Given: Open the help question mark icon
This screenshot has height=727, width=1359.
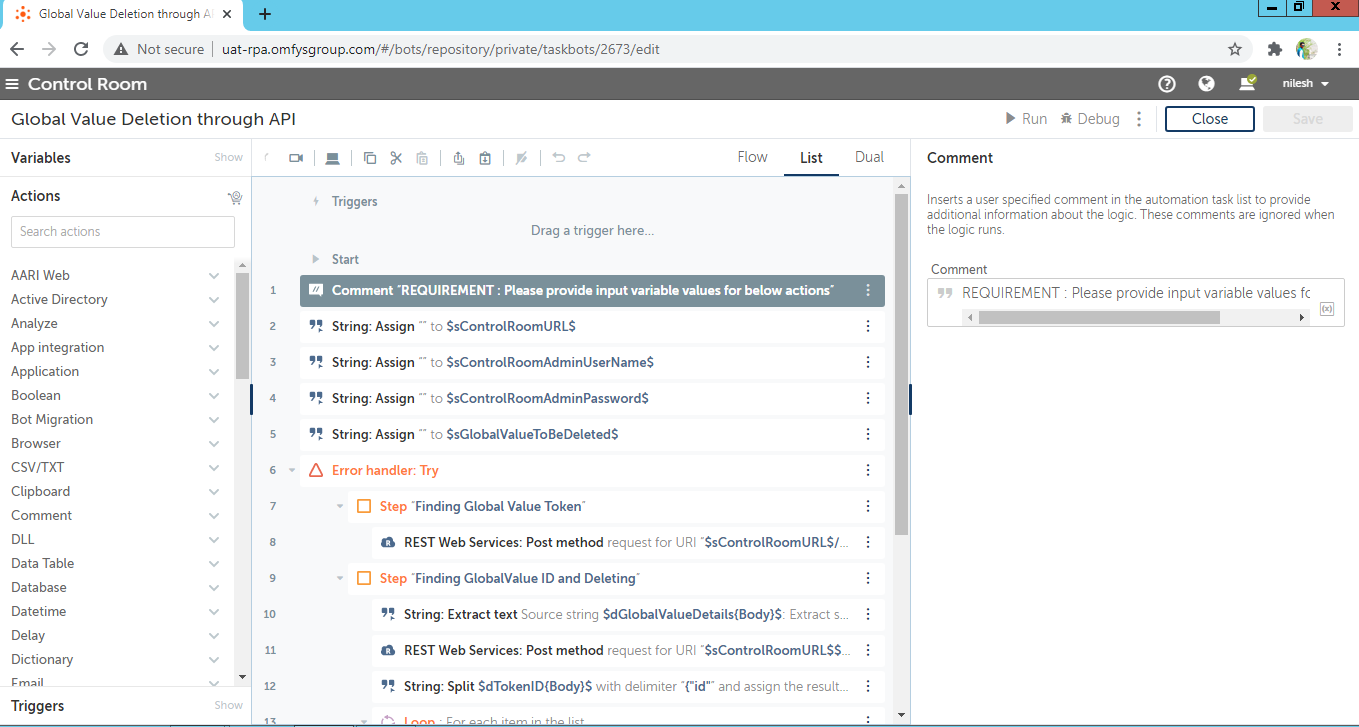Looking at the screenshot, I should (1166, 84).
